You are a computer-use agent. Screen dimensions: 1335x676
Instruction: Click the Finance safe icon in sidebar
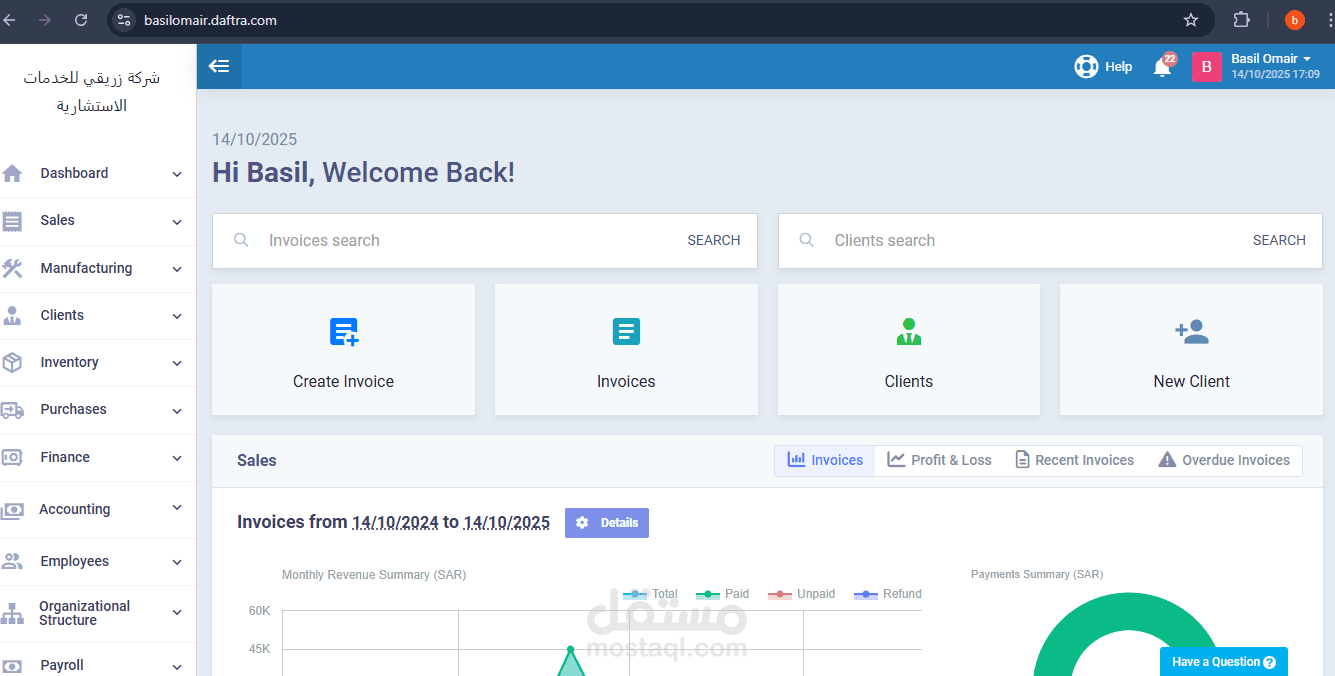pyautogui.click(x=12, y=457)
